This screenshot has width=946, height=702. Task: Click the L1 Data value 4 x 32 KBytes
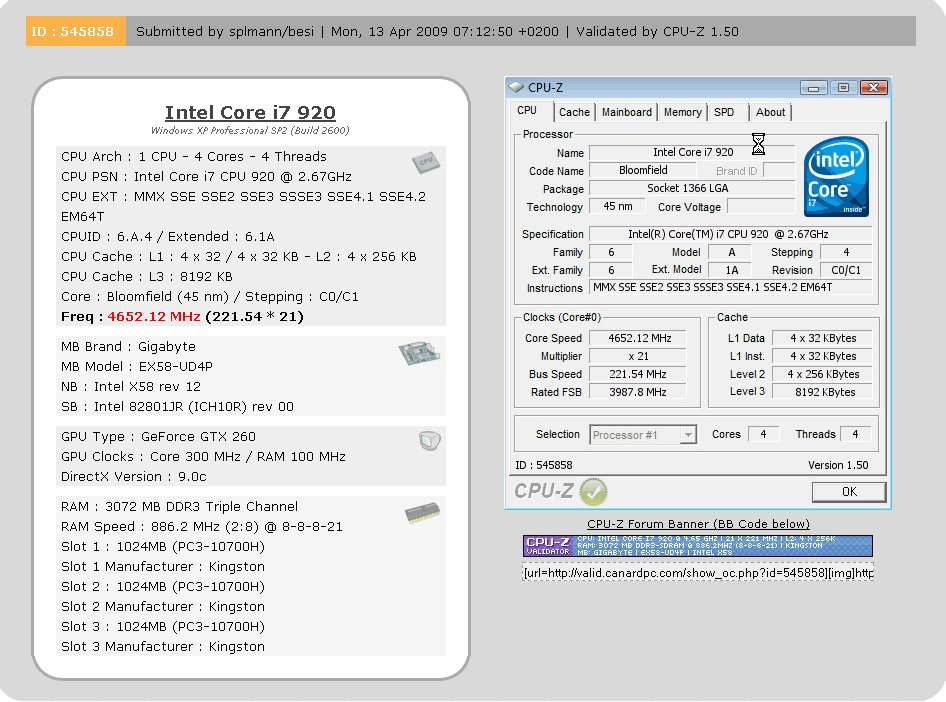tap(823, 338)
